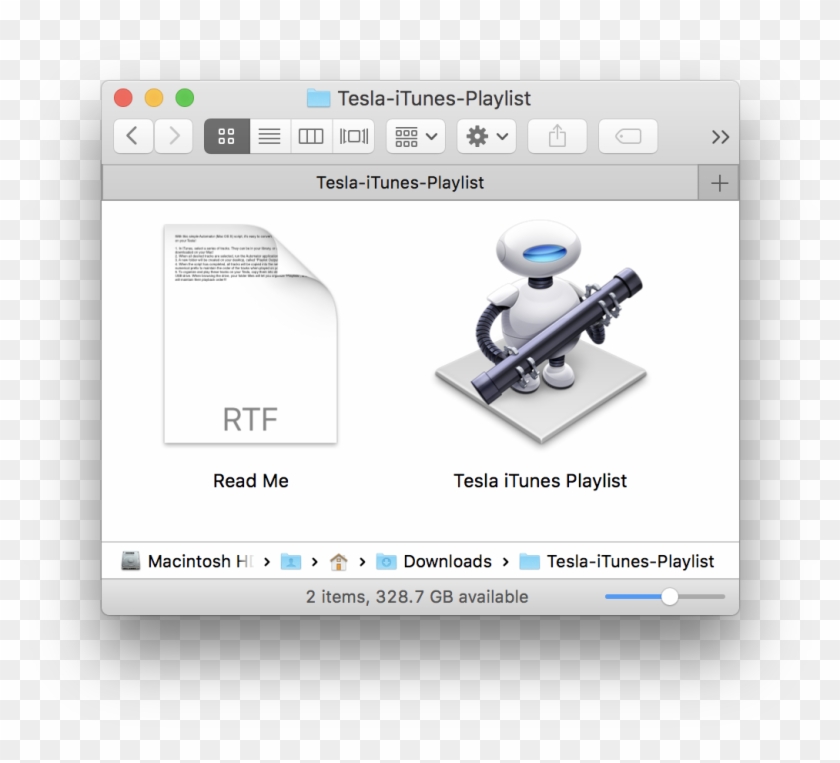
Task: Open the Share menu icon
Action: [557, 136]
